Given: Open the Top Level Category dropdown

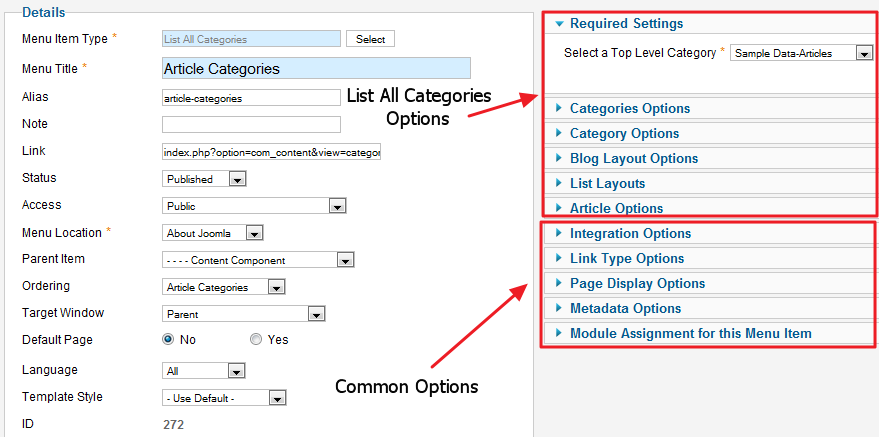Looking at the screenshot, I should point(802,53).
